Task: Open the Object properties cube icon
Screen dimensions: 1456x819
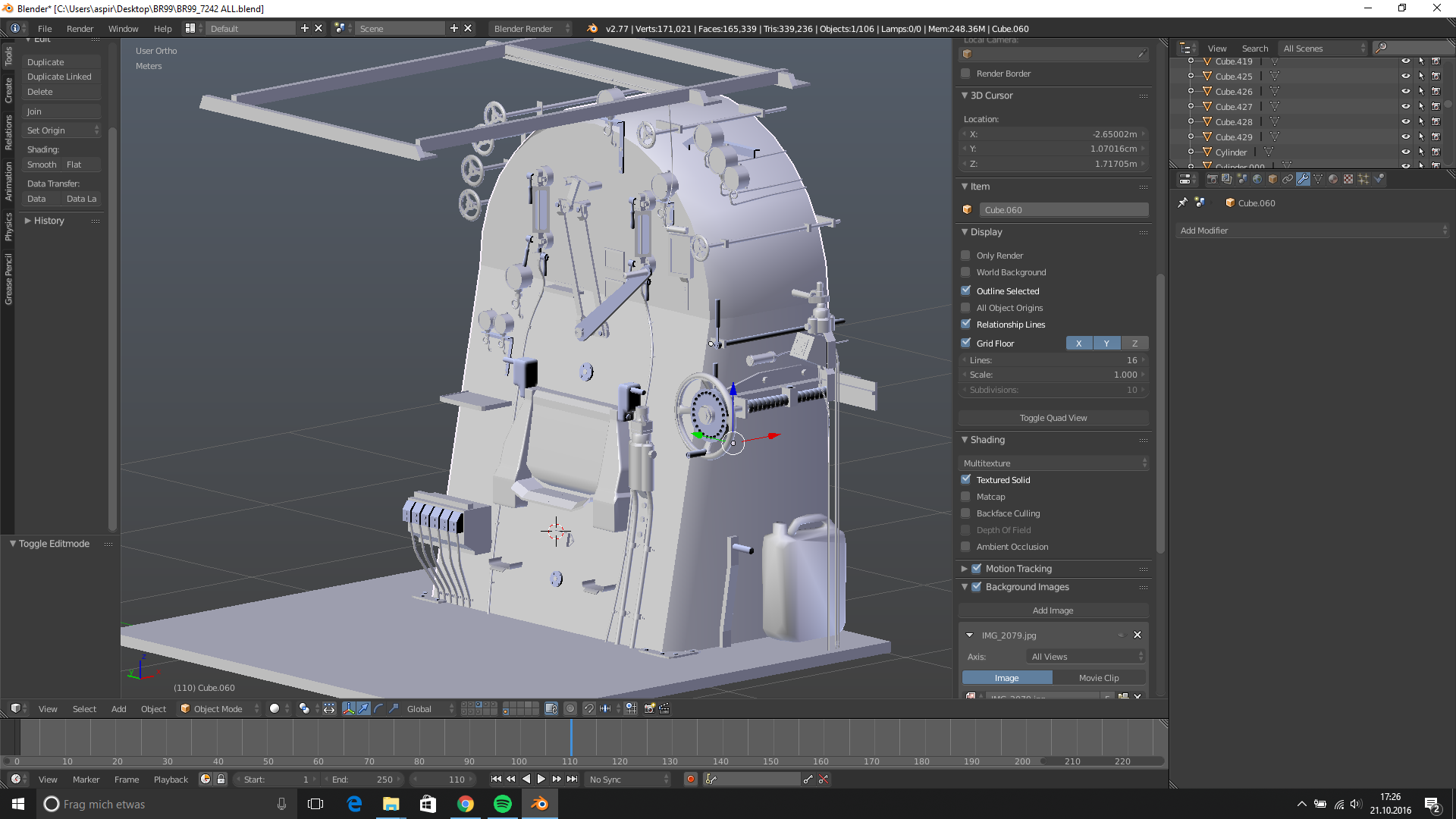Action: 1272,179
